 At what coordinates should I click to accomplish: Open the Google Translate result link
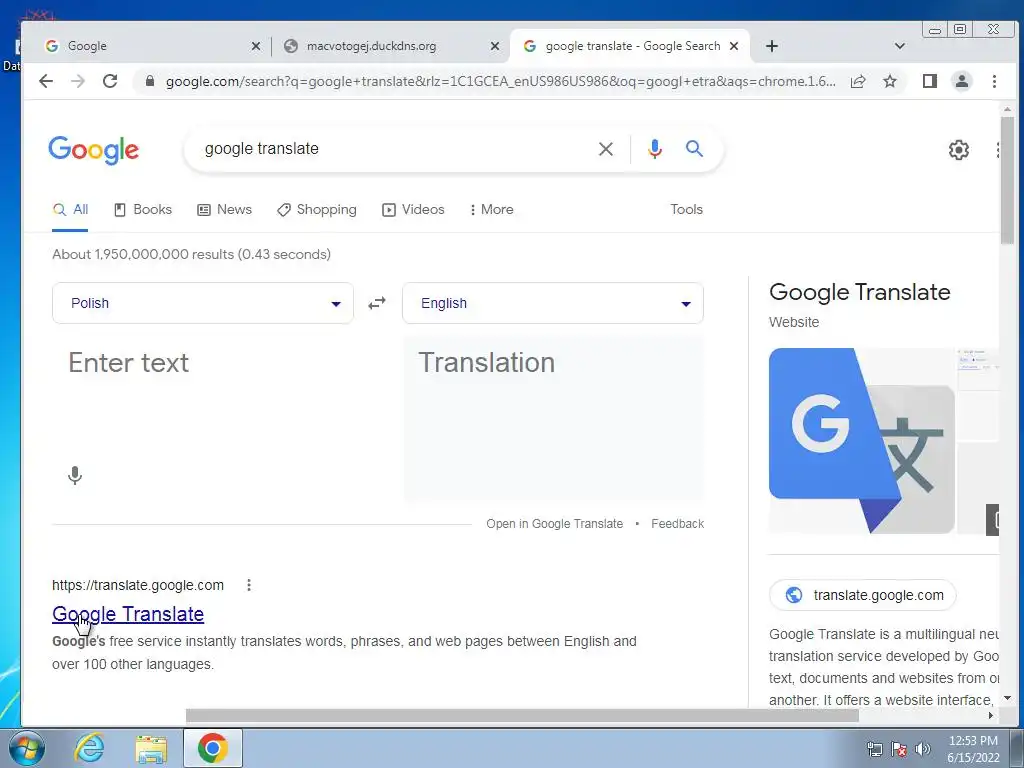pyautogui.click(x=128, y=614)
